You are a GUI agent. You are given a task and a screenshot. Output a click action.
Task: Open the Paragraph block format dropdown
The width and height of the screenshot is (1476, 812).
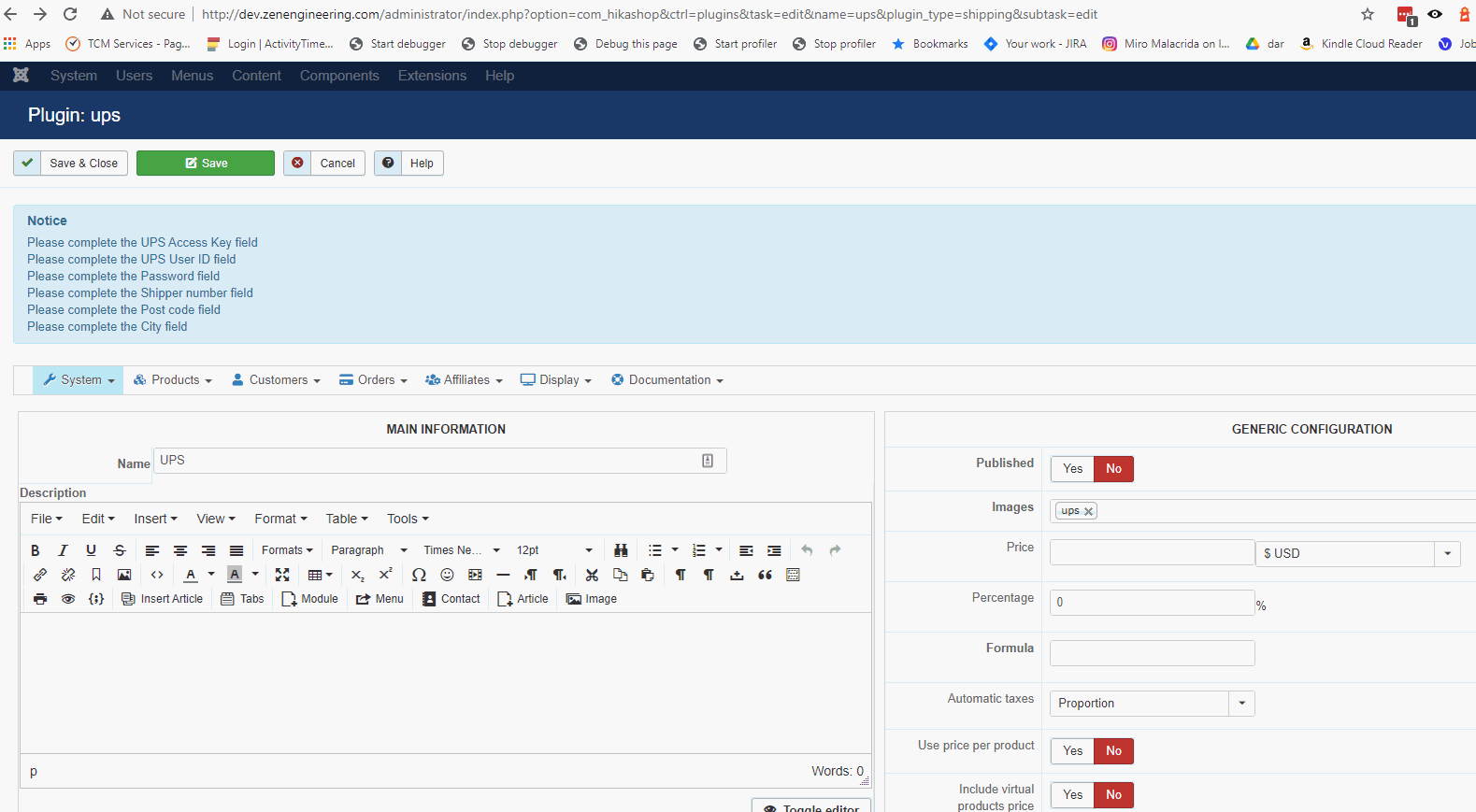[369, 550]
